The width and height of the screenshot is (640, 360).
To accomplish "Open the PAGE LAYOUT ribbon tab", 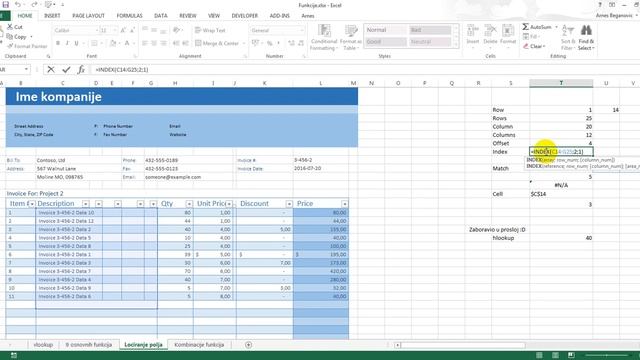I will [89, 16].
